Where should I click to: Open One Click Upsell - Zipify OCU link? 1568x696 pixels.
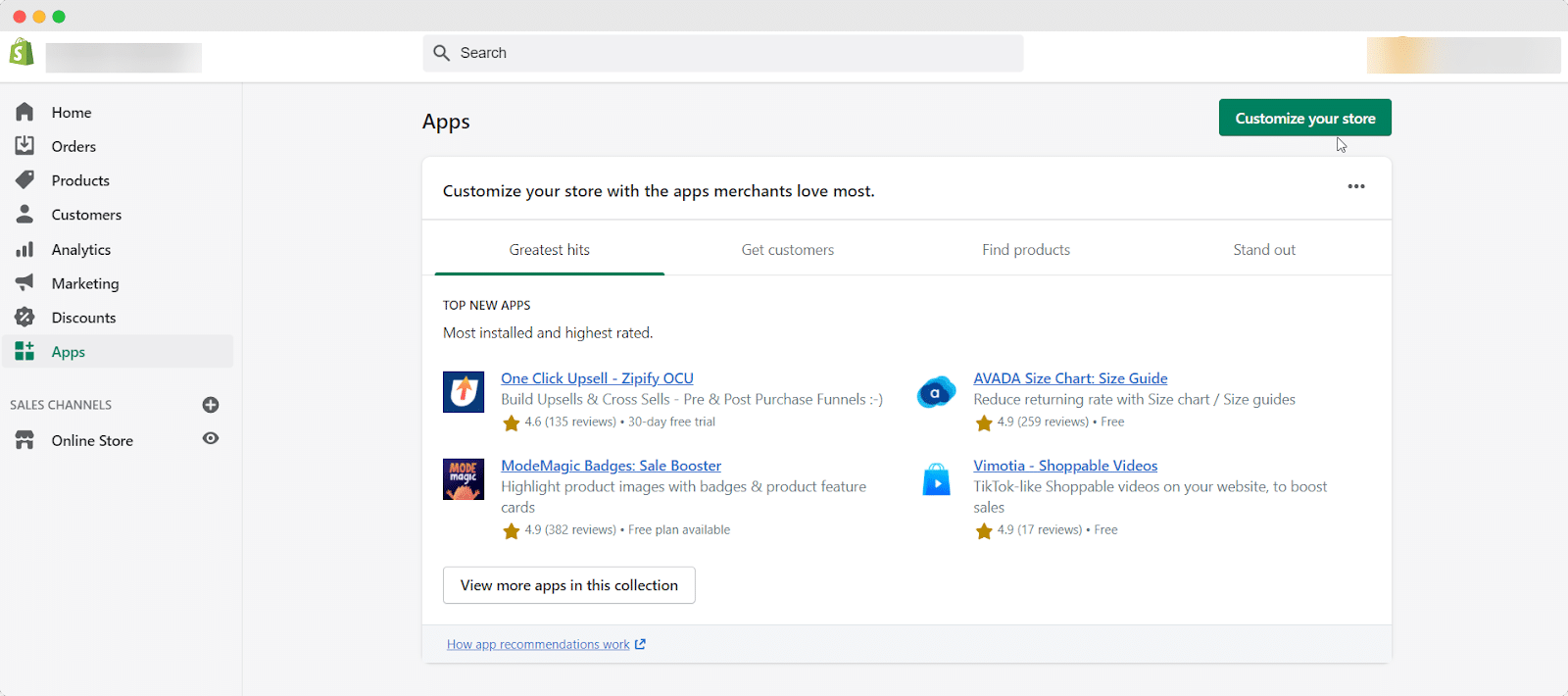tap(597, 378)
